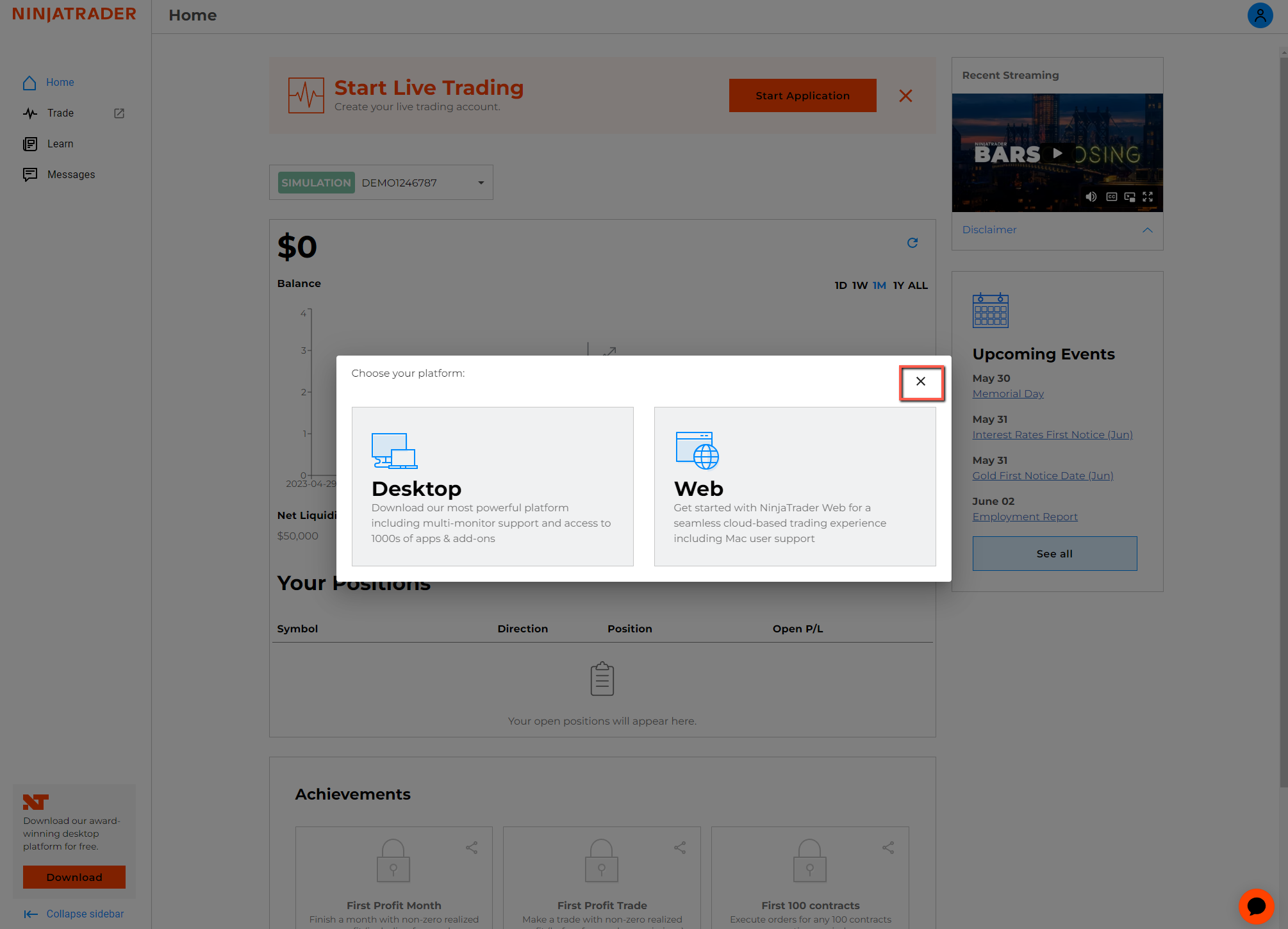
Task: Click the Direction column header
Action: coord(522,629)
